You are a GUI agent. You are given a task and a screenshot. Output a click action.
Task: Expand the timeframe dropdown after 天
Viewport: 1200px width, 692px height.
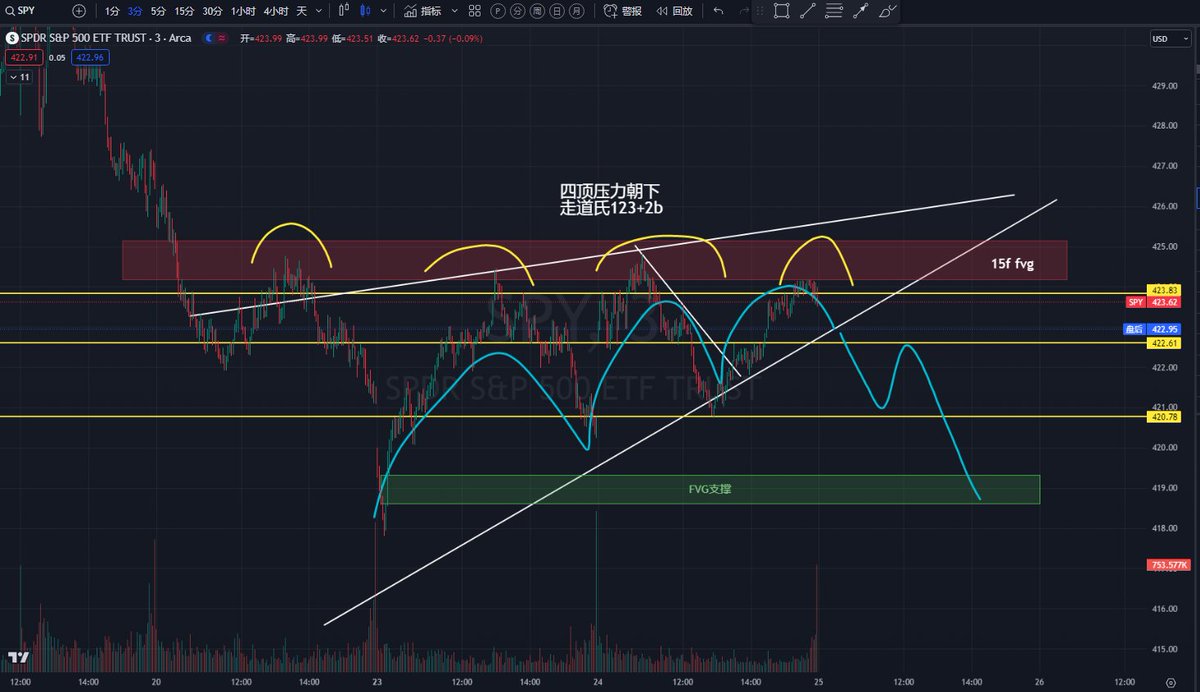[x=318, y=11]
